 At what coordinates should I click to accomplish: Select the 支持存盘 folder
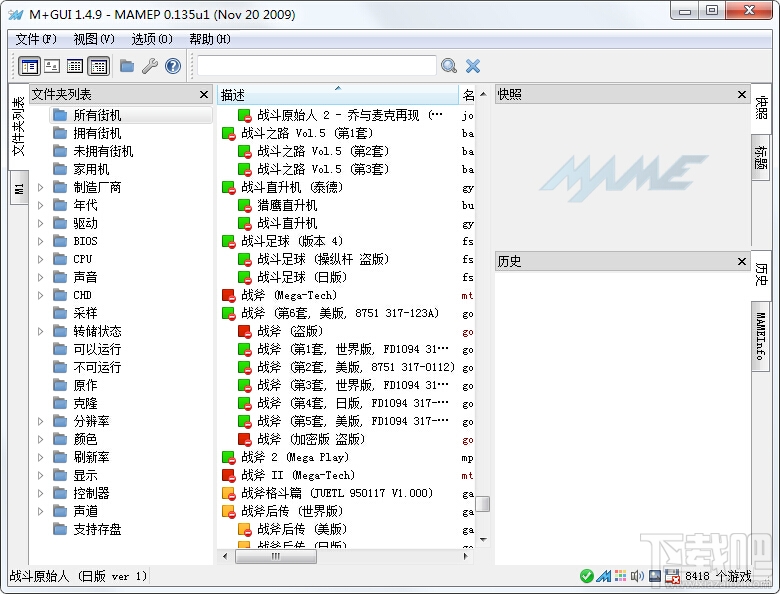point(97,529)
